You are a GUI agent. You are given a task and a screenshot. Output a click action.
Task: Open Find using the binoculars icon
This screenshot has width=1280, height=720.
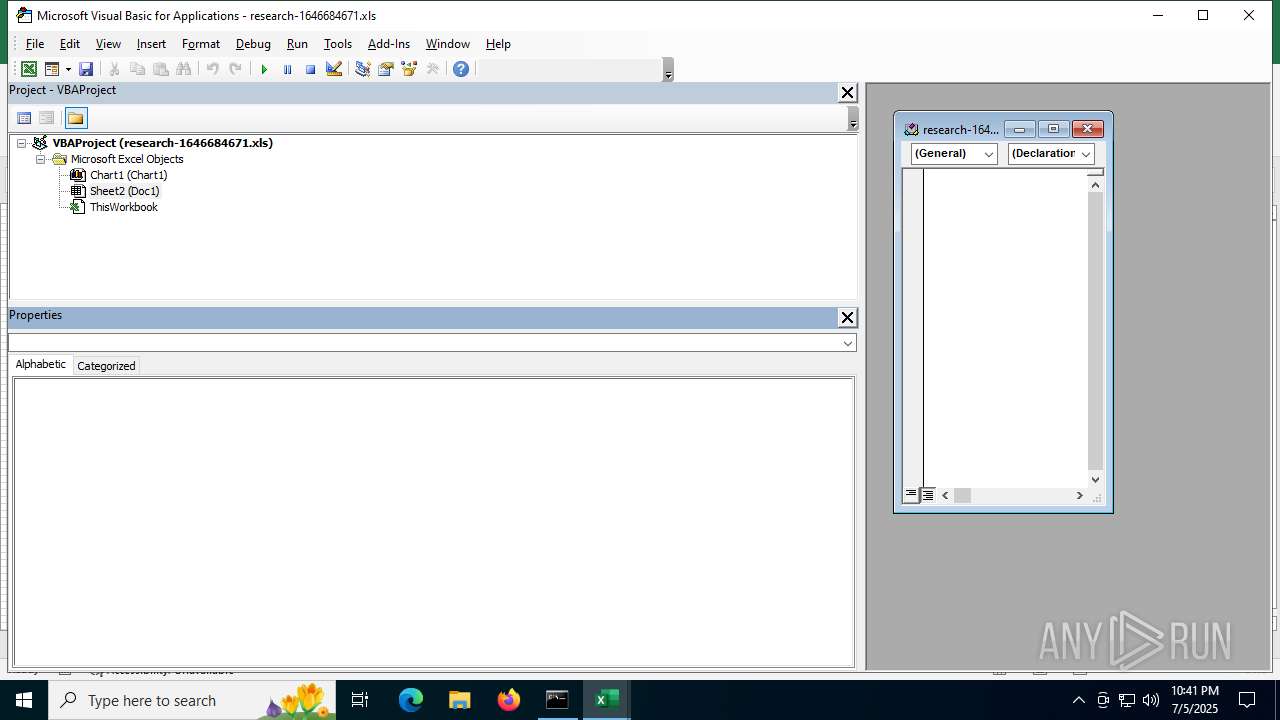coord(184,69)
